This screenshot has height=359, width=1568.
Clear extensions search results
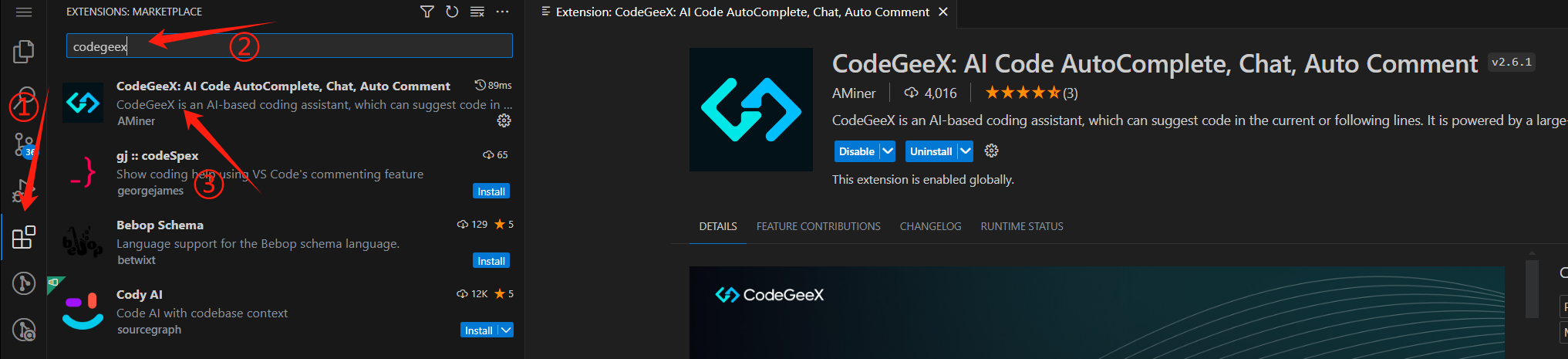tap(477, 12)
